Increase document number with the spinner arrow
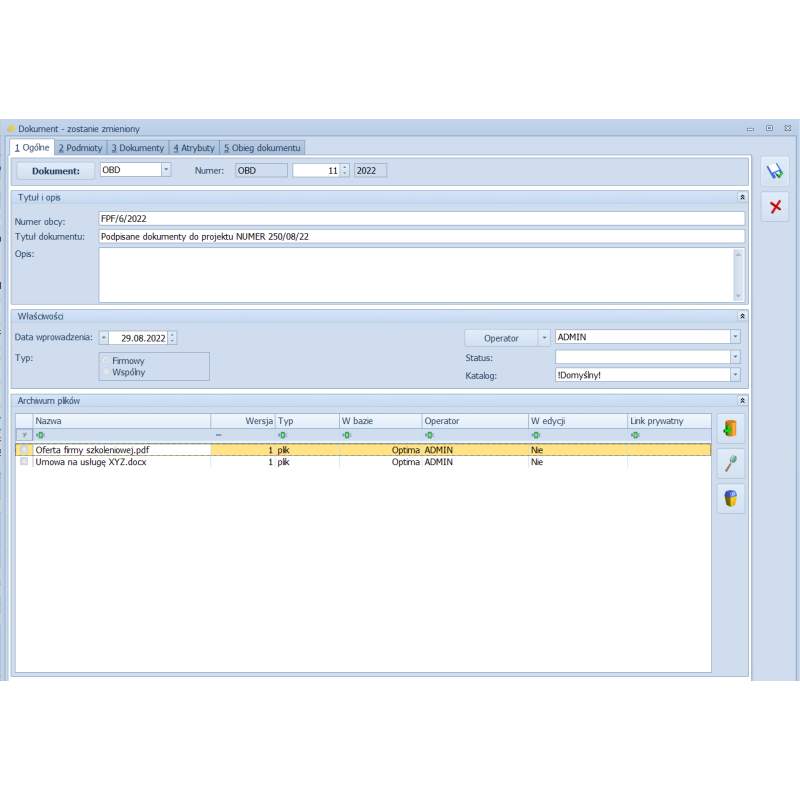800x800 pixels. tap(345, 167)
